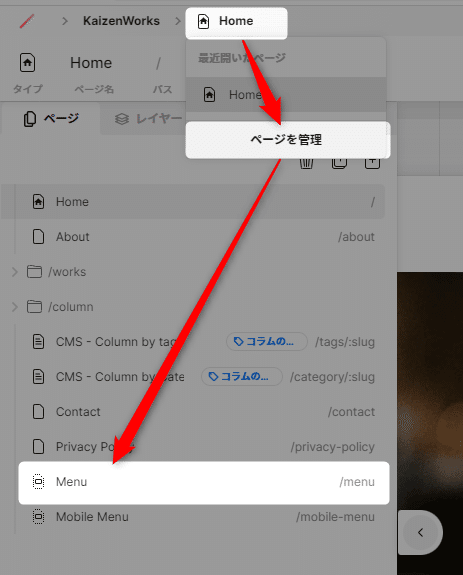Click the trash delete page icon
This screenshot has height=575, width=463.
tap(306, 163)
